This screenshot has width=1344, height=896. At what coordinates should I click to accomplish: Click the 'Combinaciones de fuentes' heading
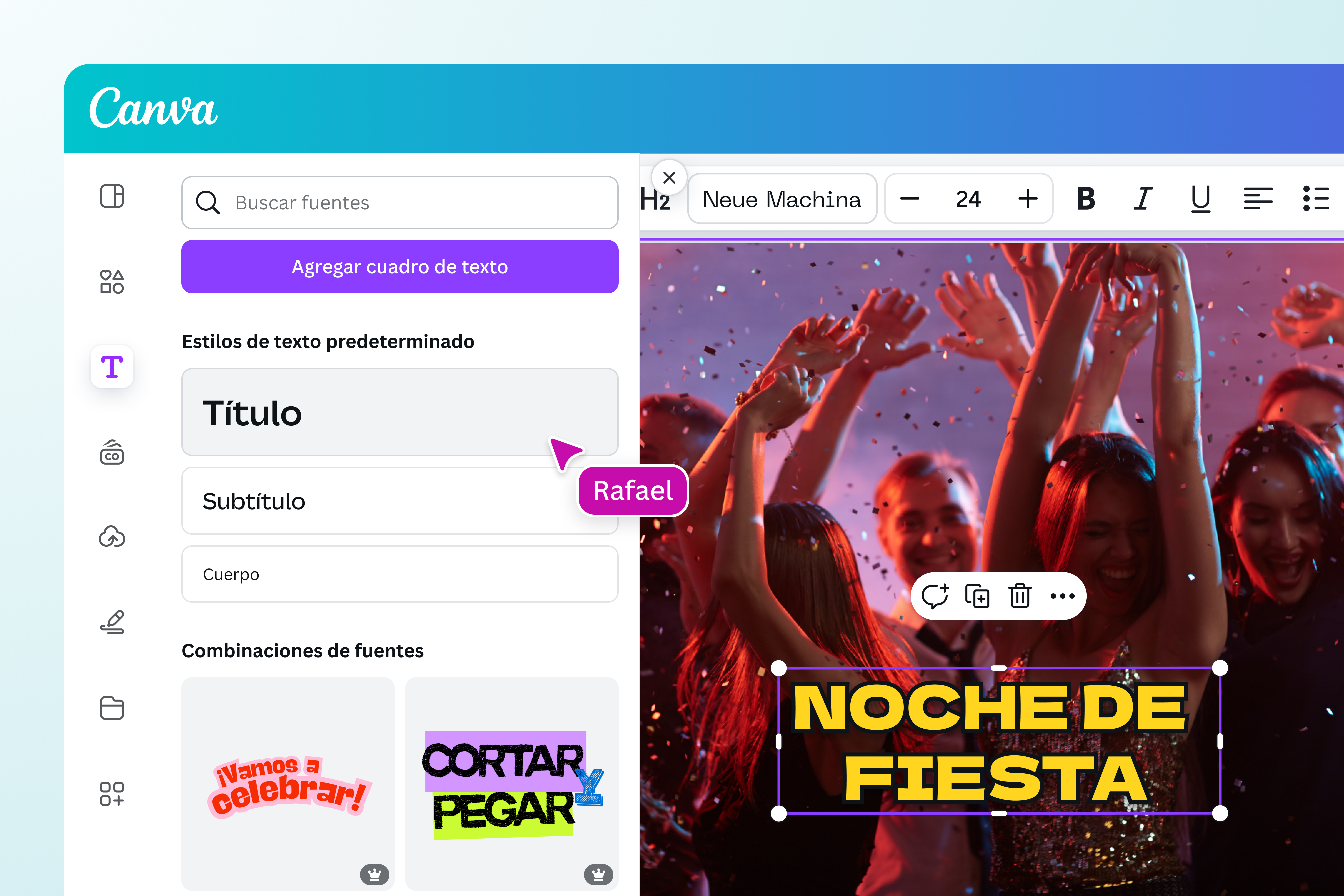point(303,651)
